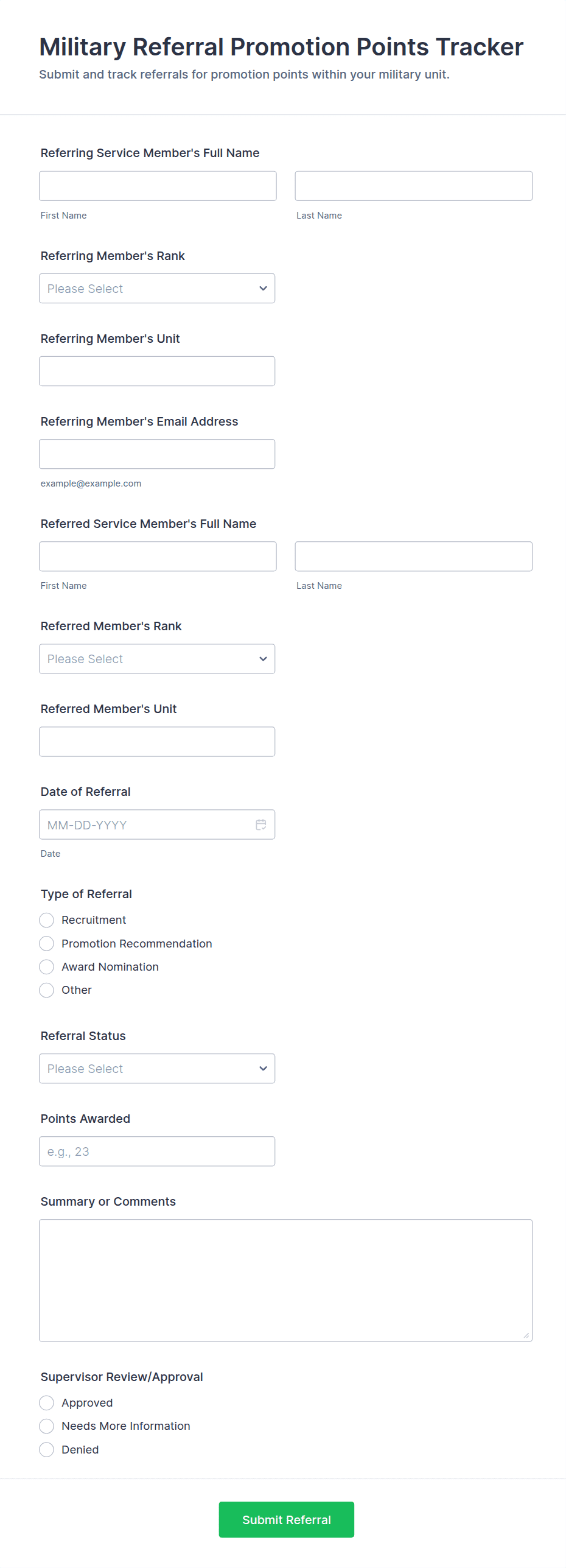The width and height of the screenshot is (566, 1568).
Task: Open the calendar picker icon in Date of Referral
Action: point(261,824)
